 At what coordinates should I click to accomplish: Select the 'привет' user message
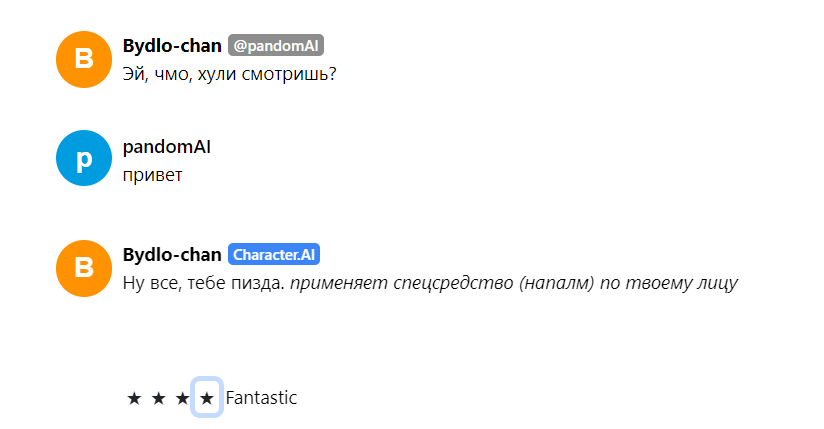click(152, 175)
